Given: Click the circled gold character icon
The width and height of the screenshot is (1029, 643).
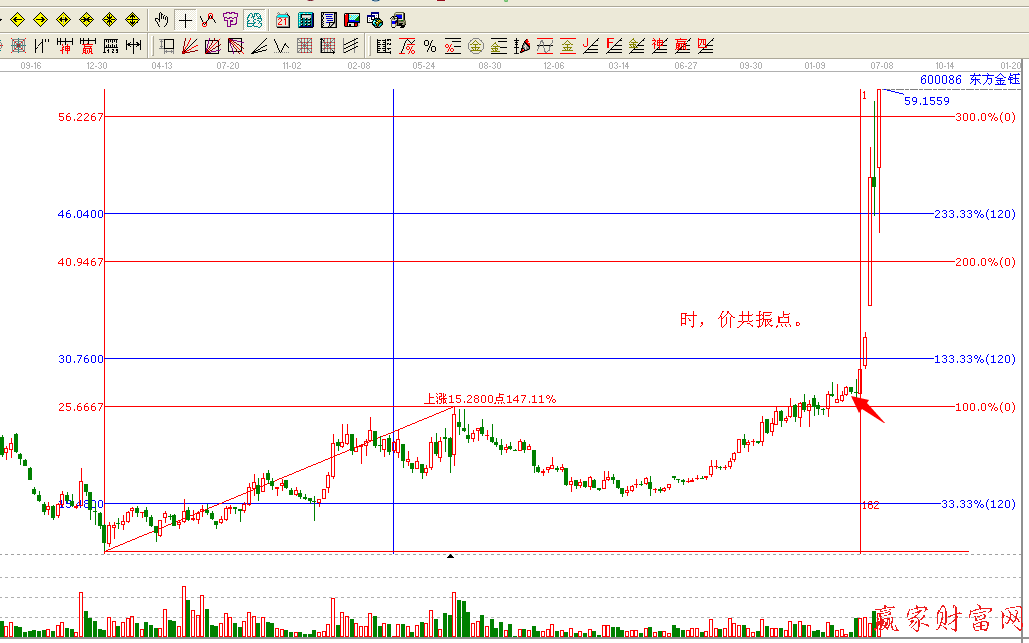Looking at the screenshot, I should 475,45.
